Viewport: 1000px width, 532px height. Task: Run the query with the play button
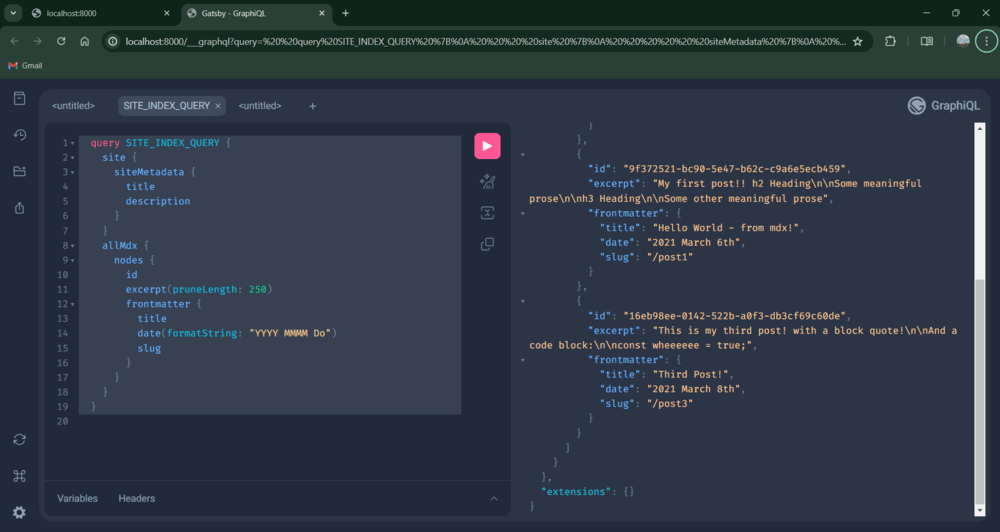(x=487, y=146)
